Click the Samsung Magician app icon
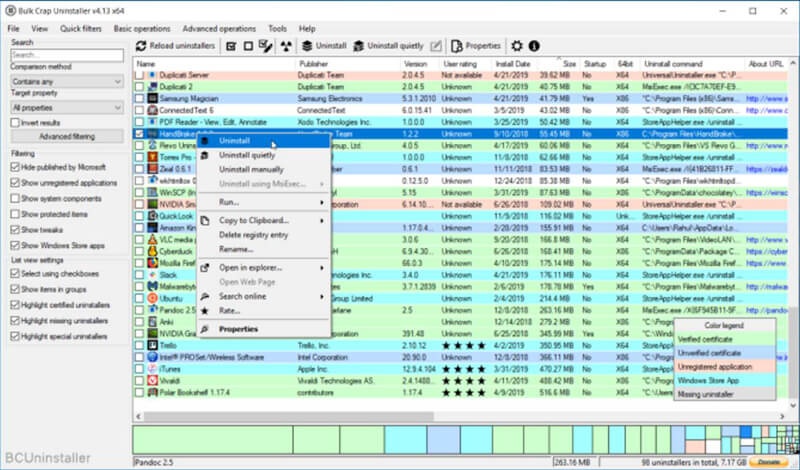800x470 pixels. 152,98
